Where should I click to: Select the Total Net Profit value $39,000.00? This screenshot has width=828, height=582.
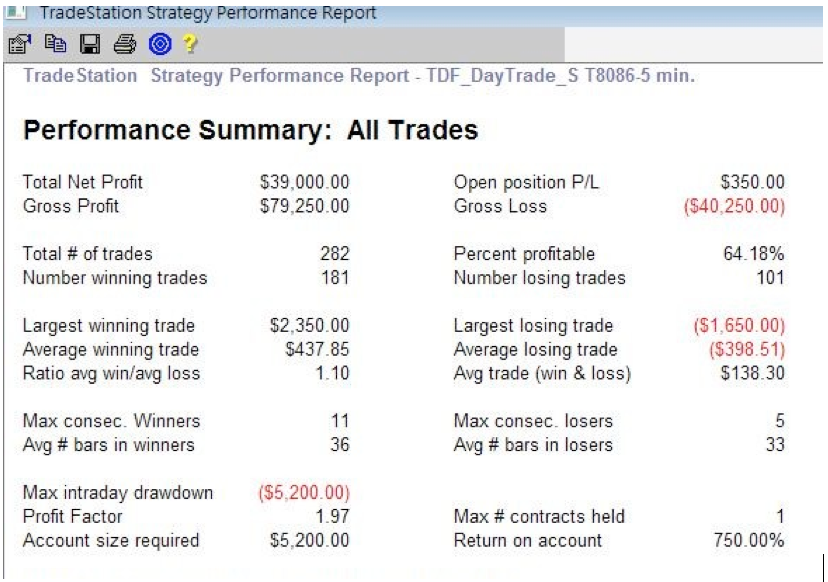304,182
